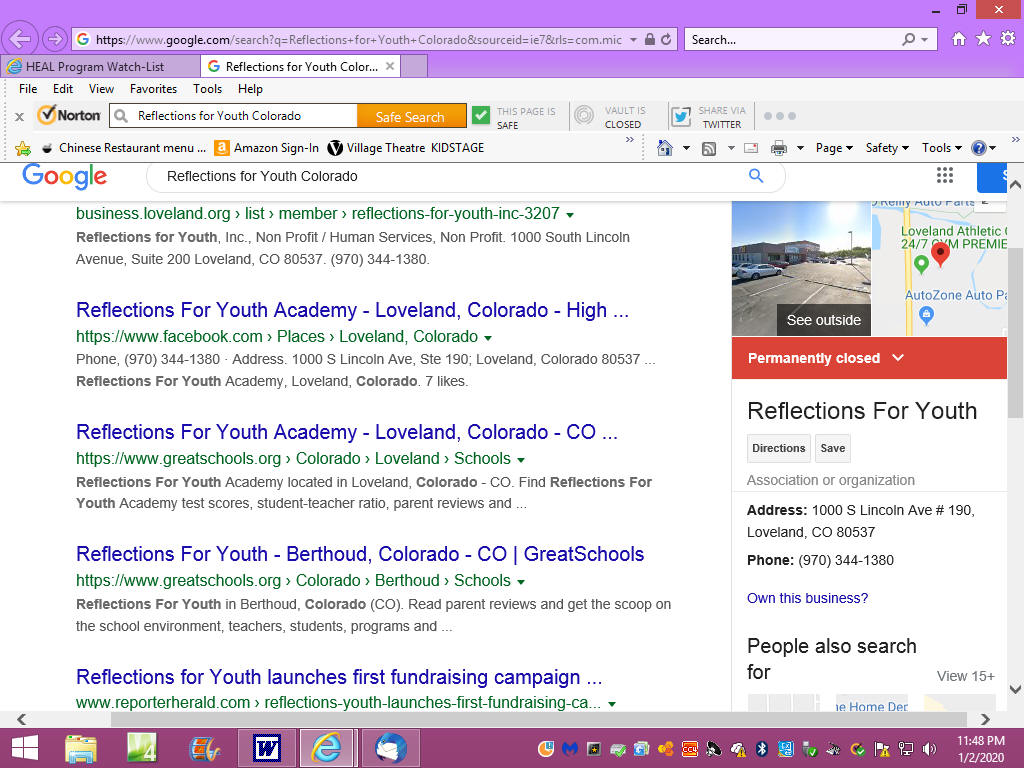Click Own this business link
Viewport: 1024px width, 768px height.
pos(807,598)
